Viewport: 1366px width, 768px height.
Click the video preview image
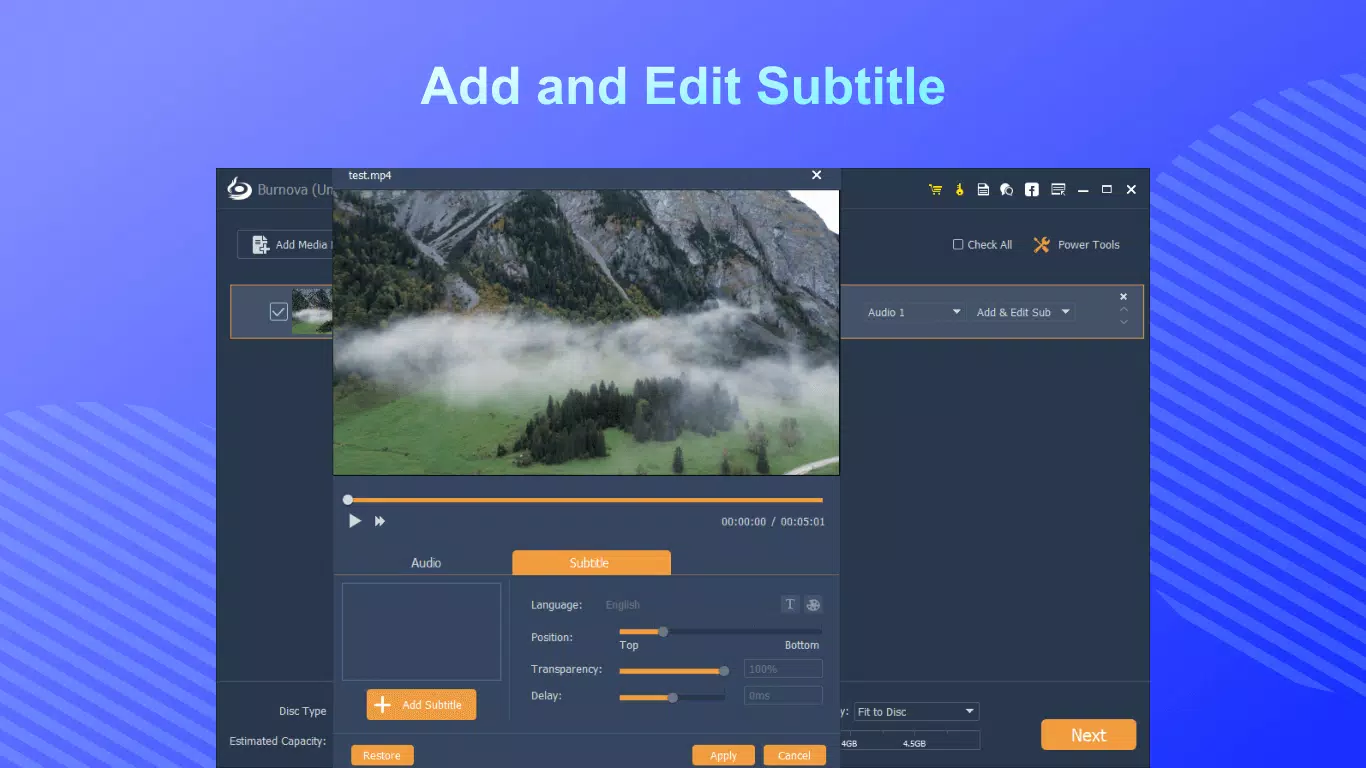pos(586,332)
